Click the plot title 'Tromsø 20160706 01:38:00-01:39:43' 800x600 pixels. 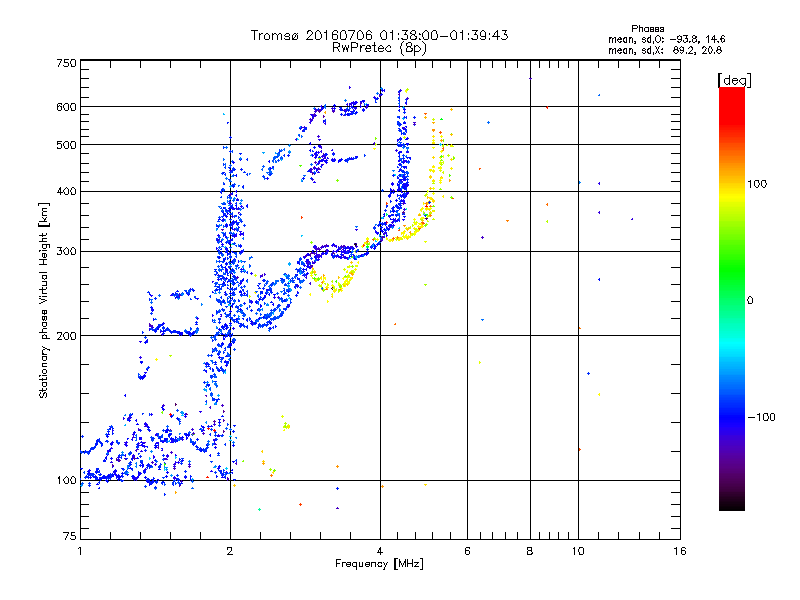coord(379,35)
